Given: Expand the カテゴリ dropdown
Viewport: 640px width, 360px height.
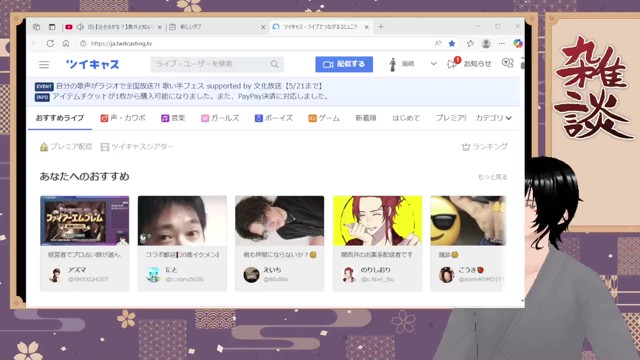Looking at the screenshot, I should tap(493, 118).
